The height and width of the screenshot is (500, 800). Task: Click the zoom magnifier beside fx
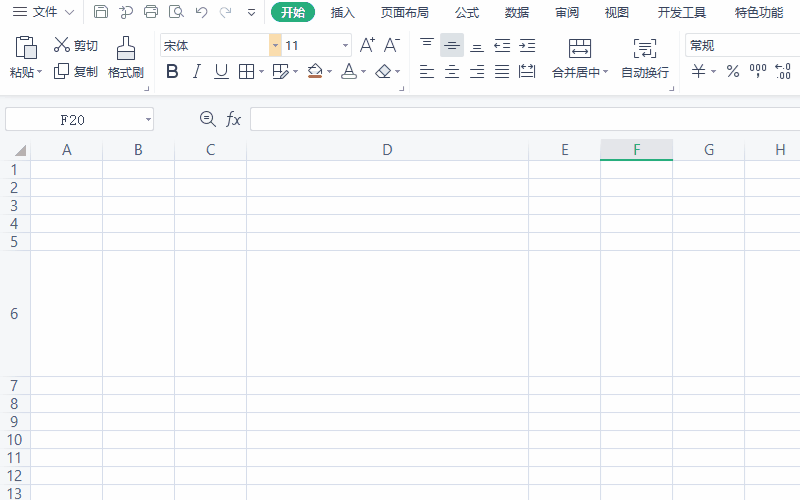(207, 119)
